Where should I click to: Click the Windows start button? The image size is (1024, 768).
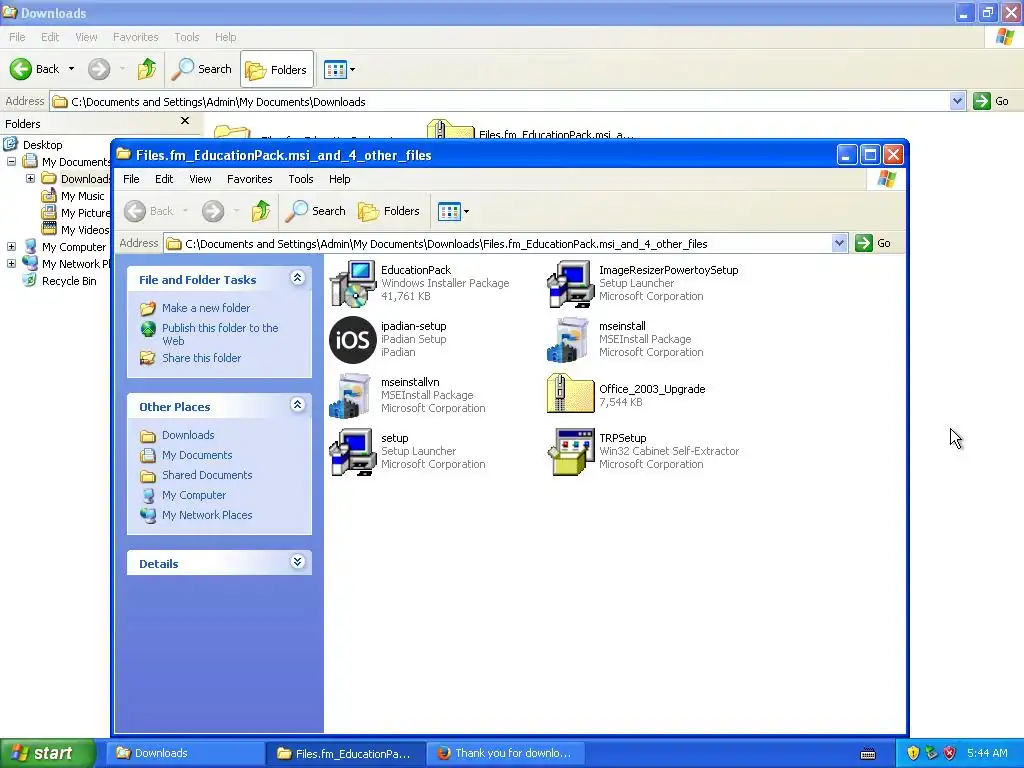(x=47, y=753)
